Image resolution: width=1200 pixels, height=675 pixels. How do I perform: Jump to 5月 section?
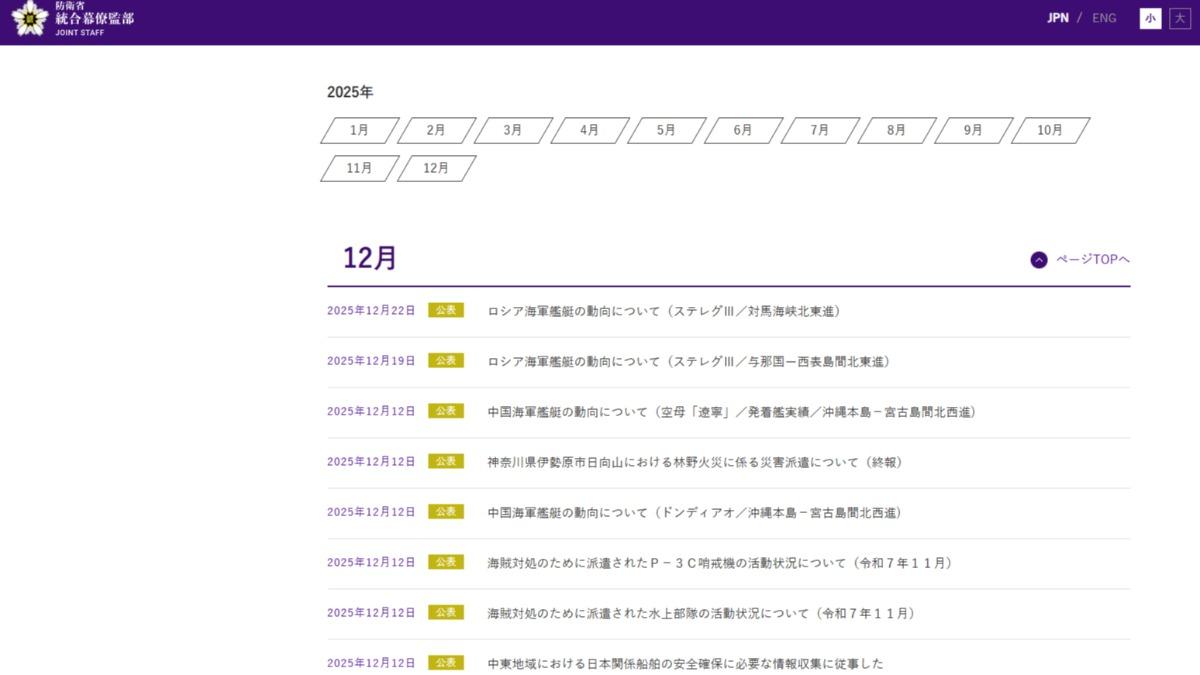click(666, 130)
